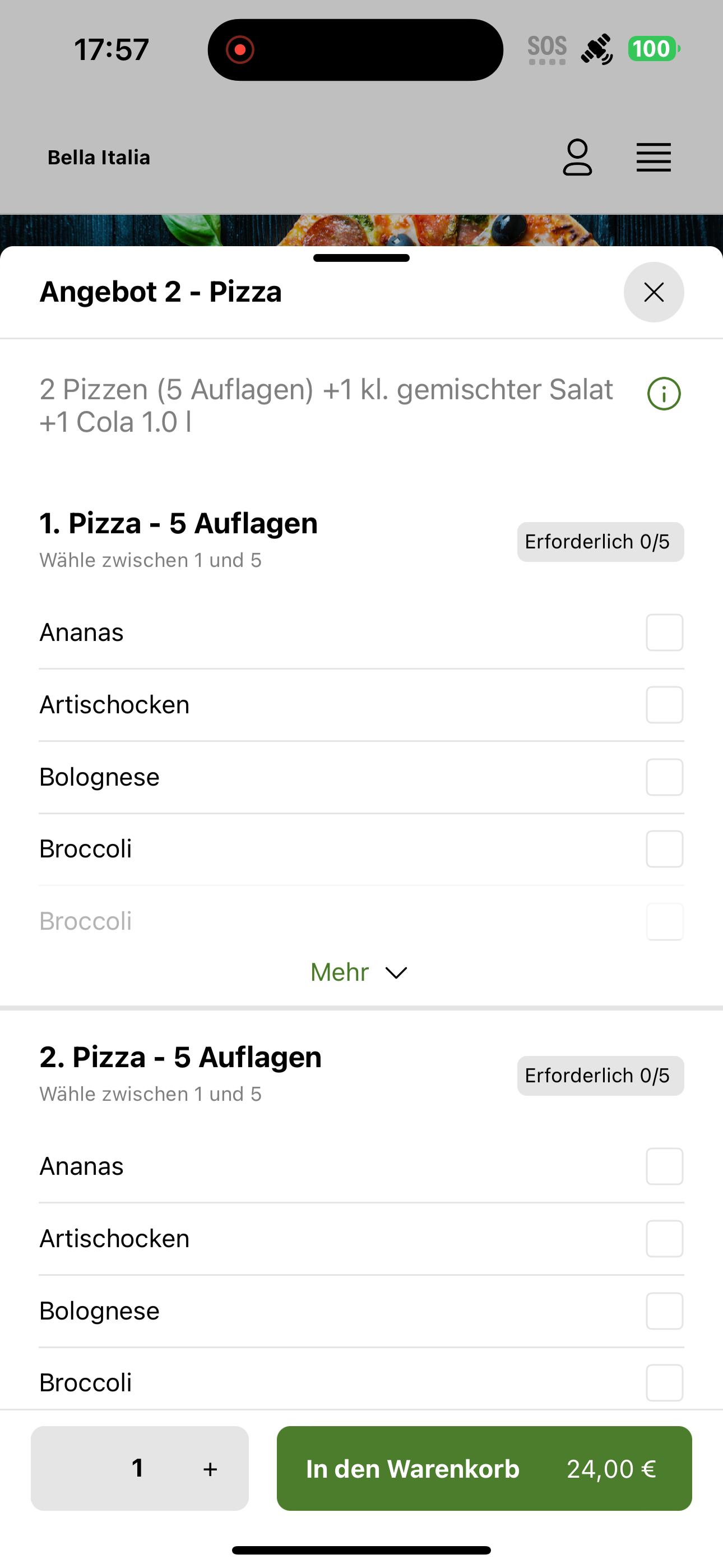The image size is (723, 1568).
Task: Tap the sheet drag handle at the top
Action: pyautogui.click(x=361, y=257)
